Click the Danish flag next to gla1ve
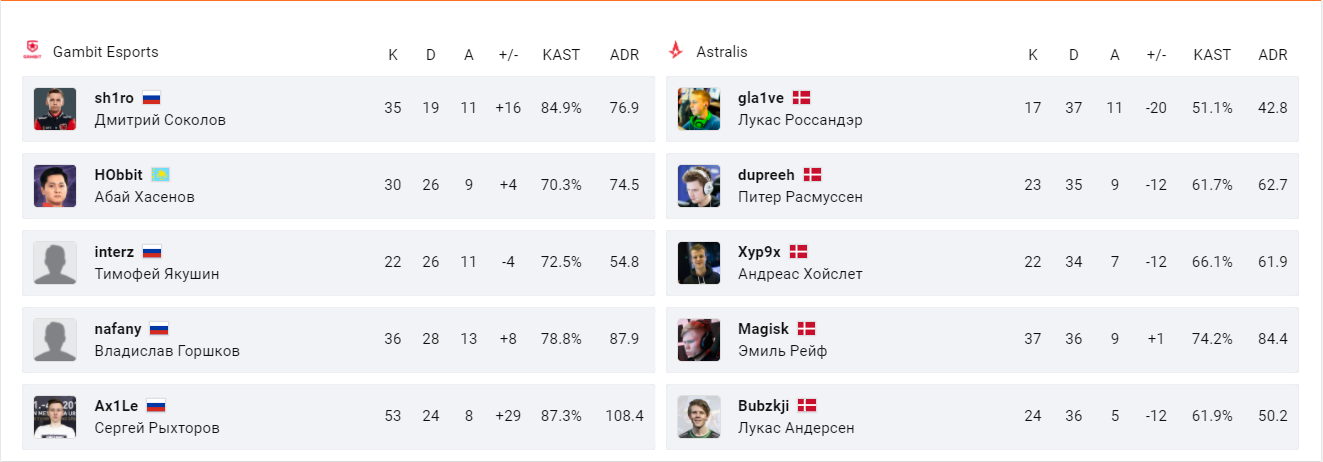The image size is (1323, 462). 801,98
